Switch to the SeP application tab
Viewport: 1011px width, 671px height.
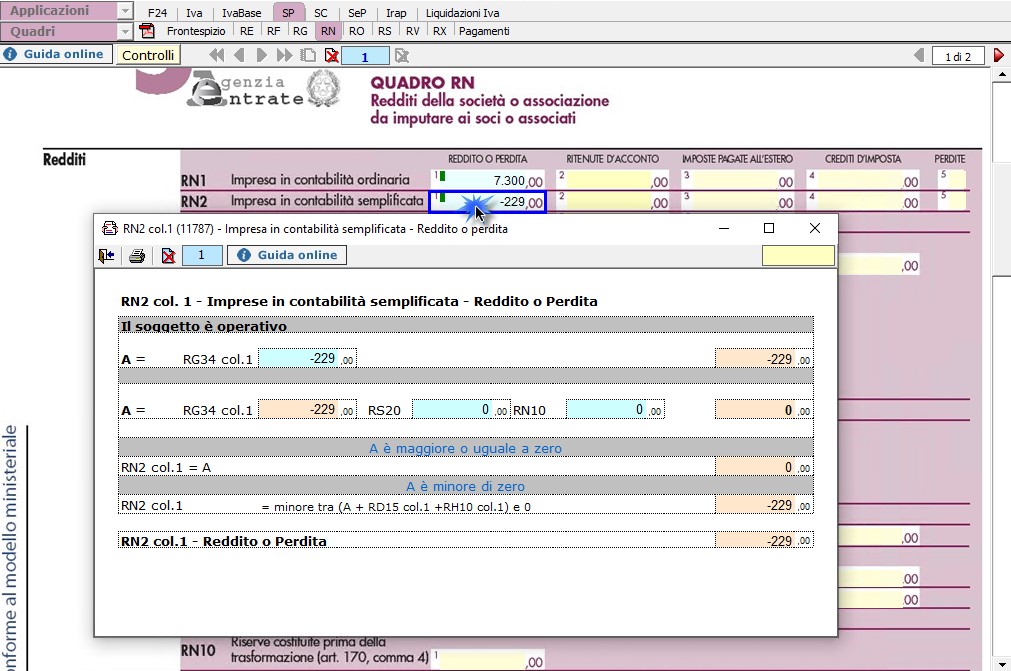pos(357,13)
